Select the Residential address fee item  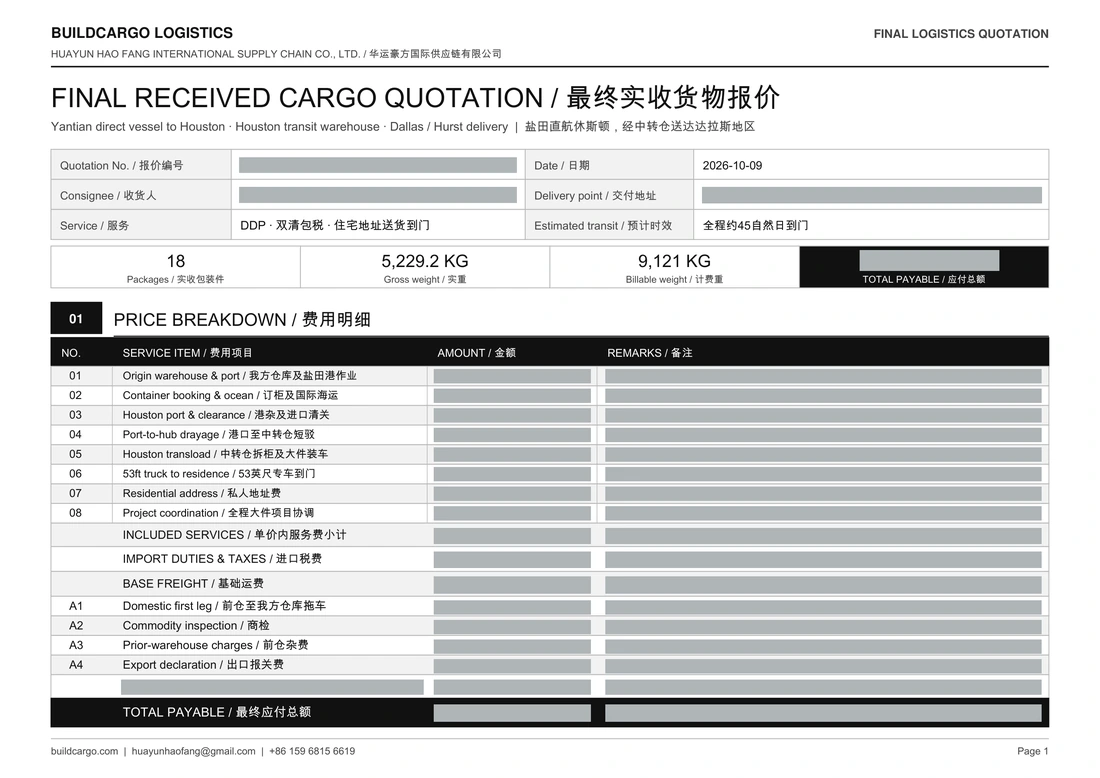click(201, 494)
